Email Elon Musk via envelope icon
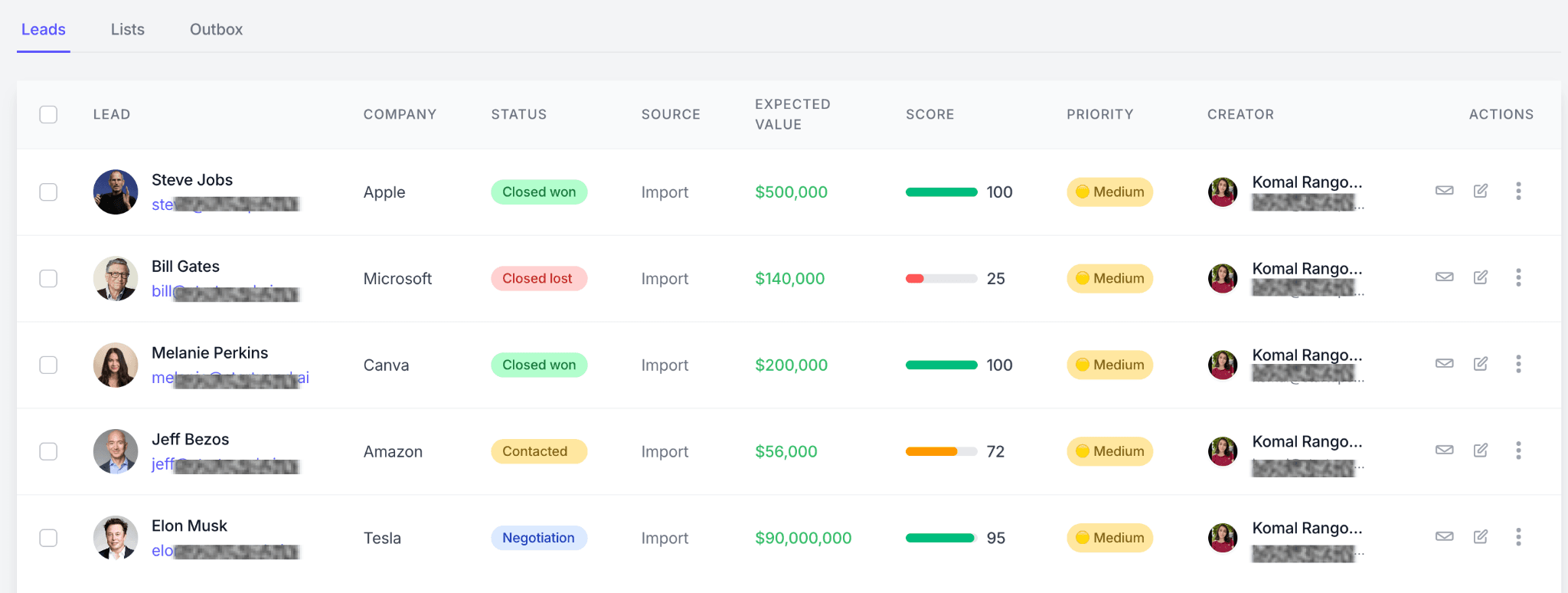The image size is (1568, 593). pos(1444,537)
